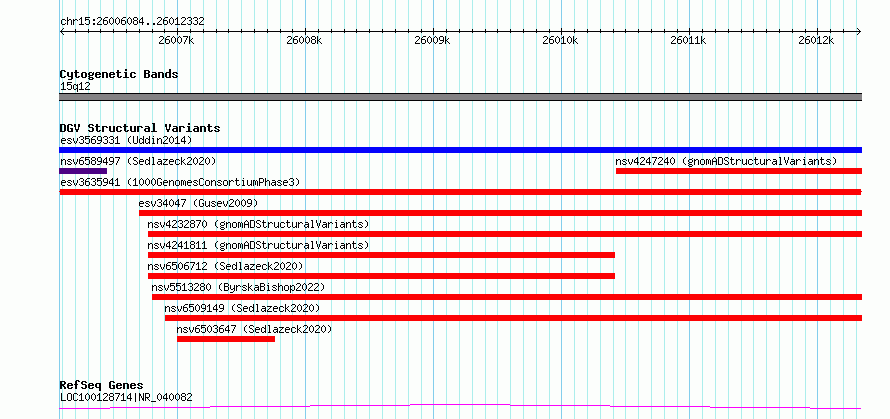
Task: Select the gray 15q12 cytogenetic band bar
Action: point(460,97)
